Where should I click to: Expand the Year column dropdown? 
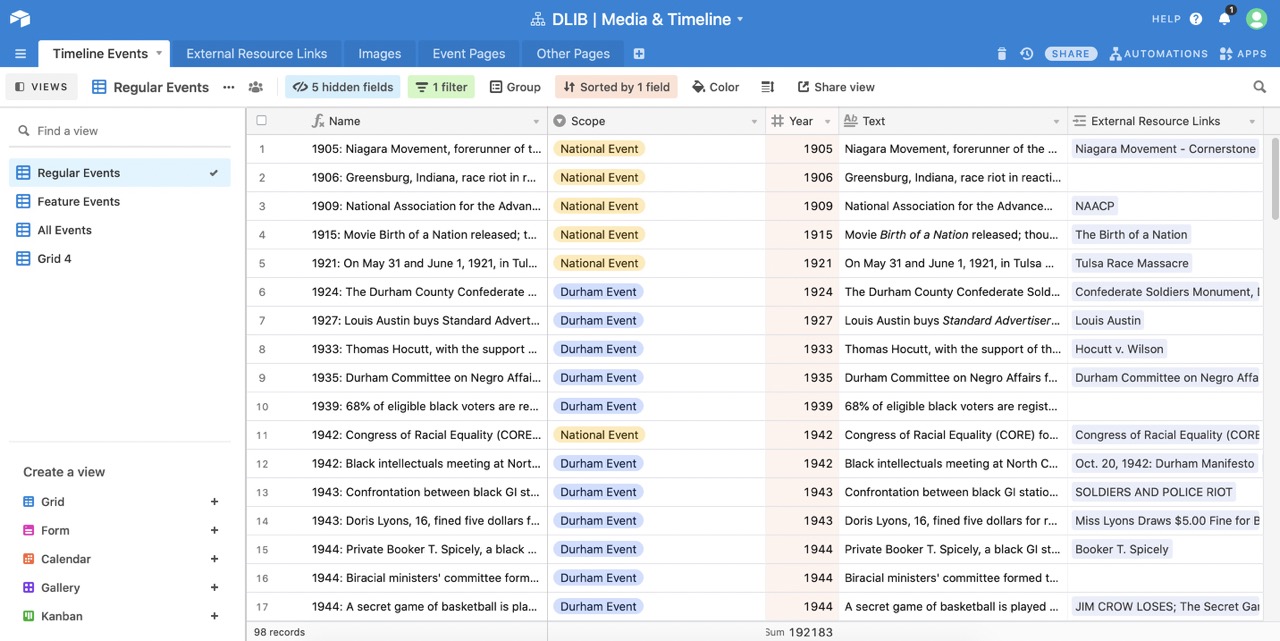point(827,122)
